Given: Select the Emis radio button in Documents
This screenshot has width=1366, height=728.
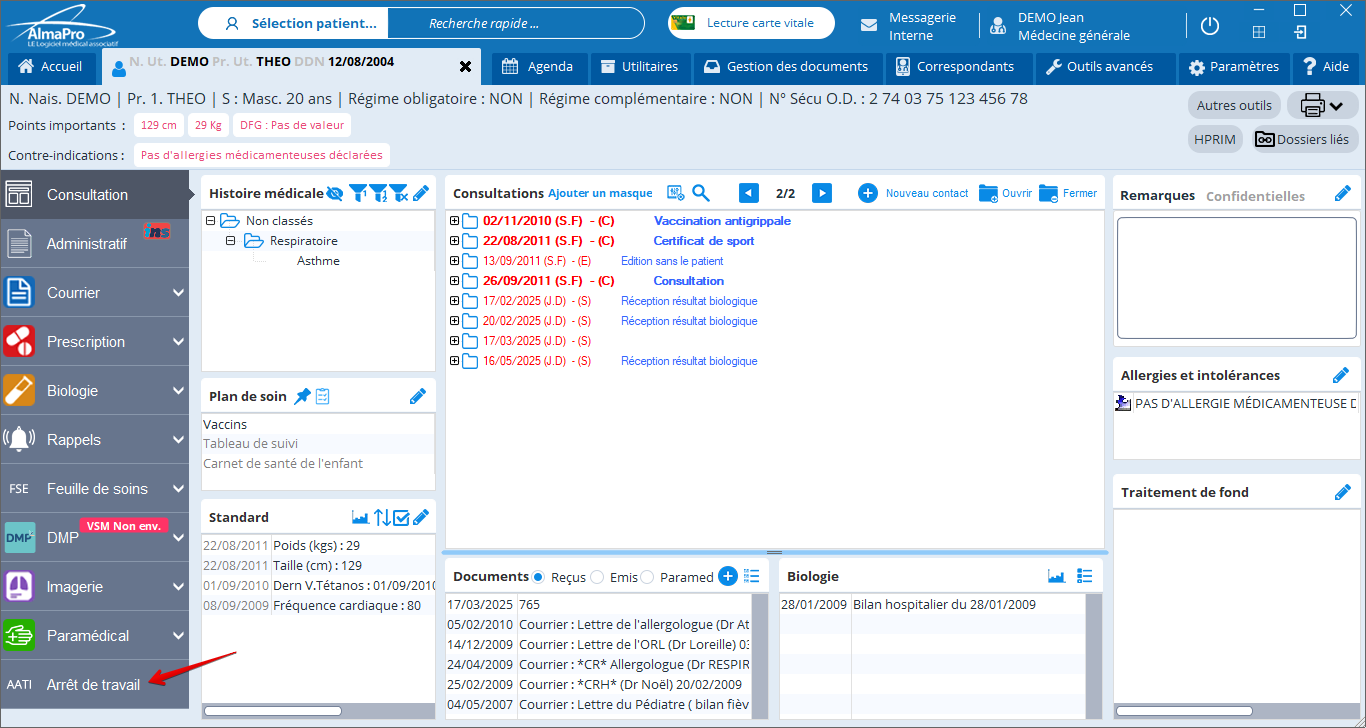Looking at the screenshot, I should pyautogui.click(x=597, y=577).
